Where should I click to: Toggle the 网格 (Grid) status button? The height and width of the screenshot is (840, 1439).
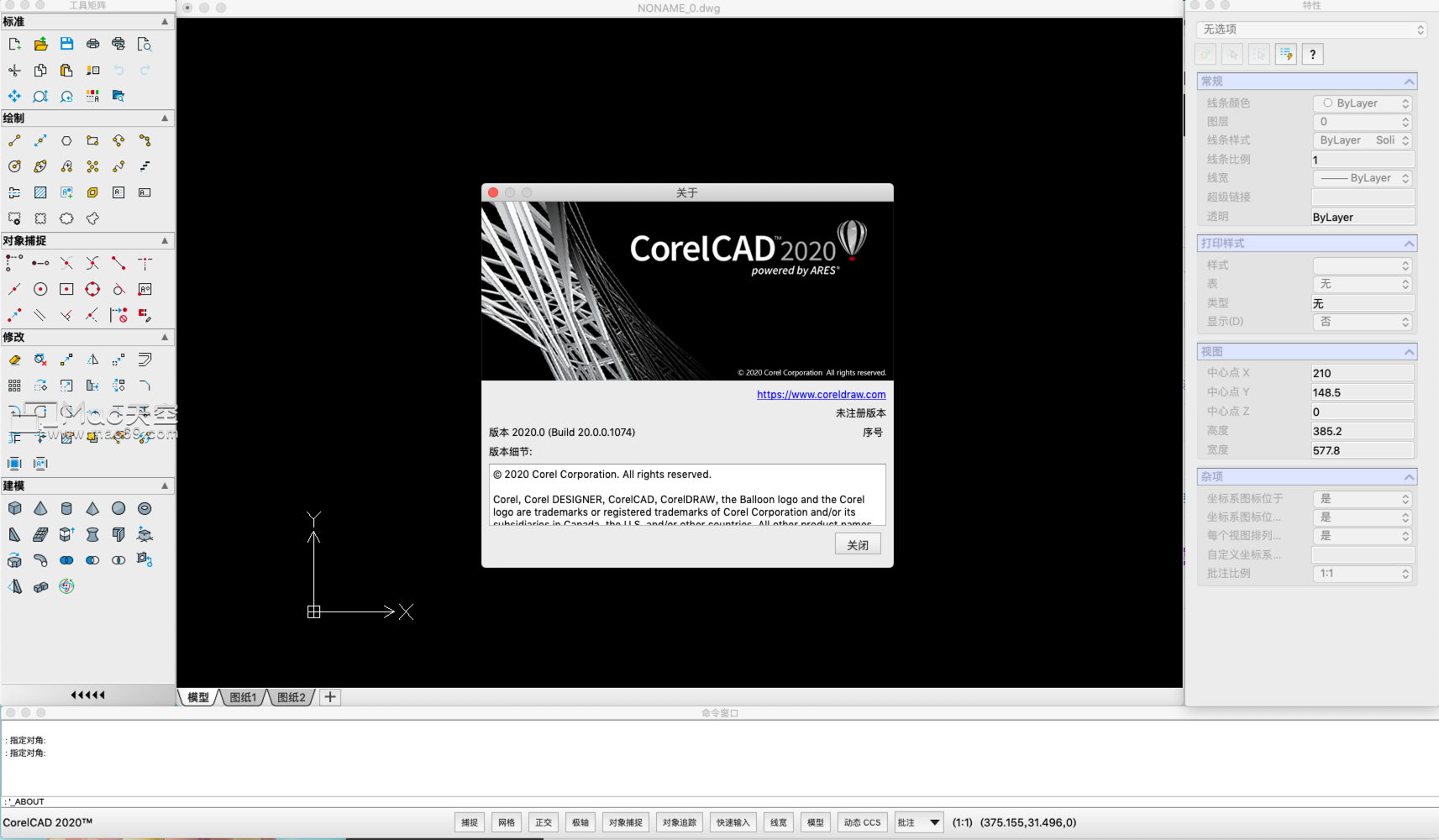coord(507,822)
